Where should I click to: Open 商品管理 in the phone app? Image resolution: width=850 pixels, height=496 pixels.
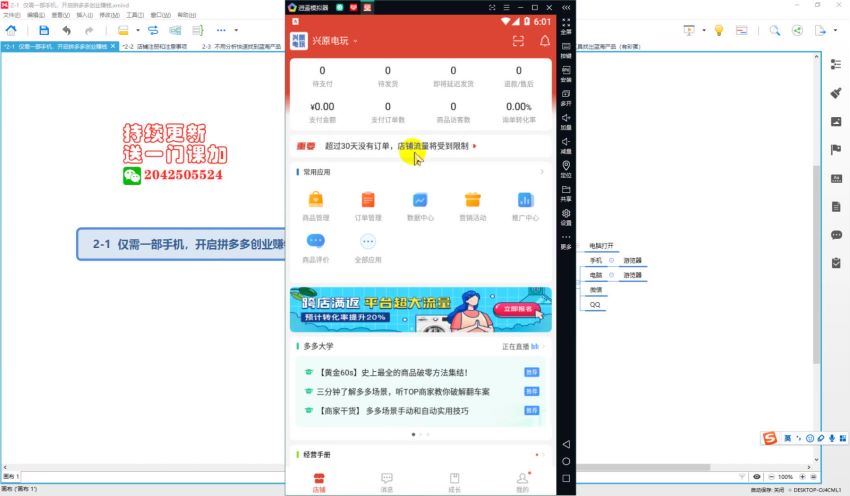(315, 206)
